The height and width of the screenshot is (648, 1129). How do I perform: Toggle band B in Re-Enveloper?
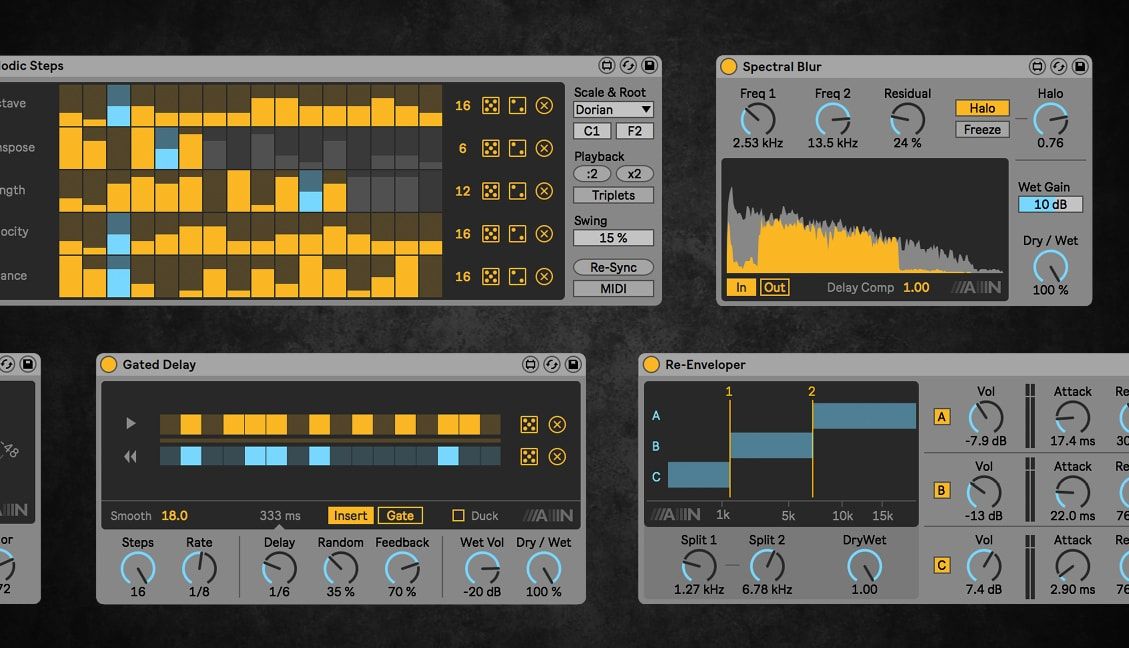942,490
